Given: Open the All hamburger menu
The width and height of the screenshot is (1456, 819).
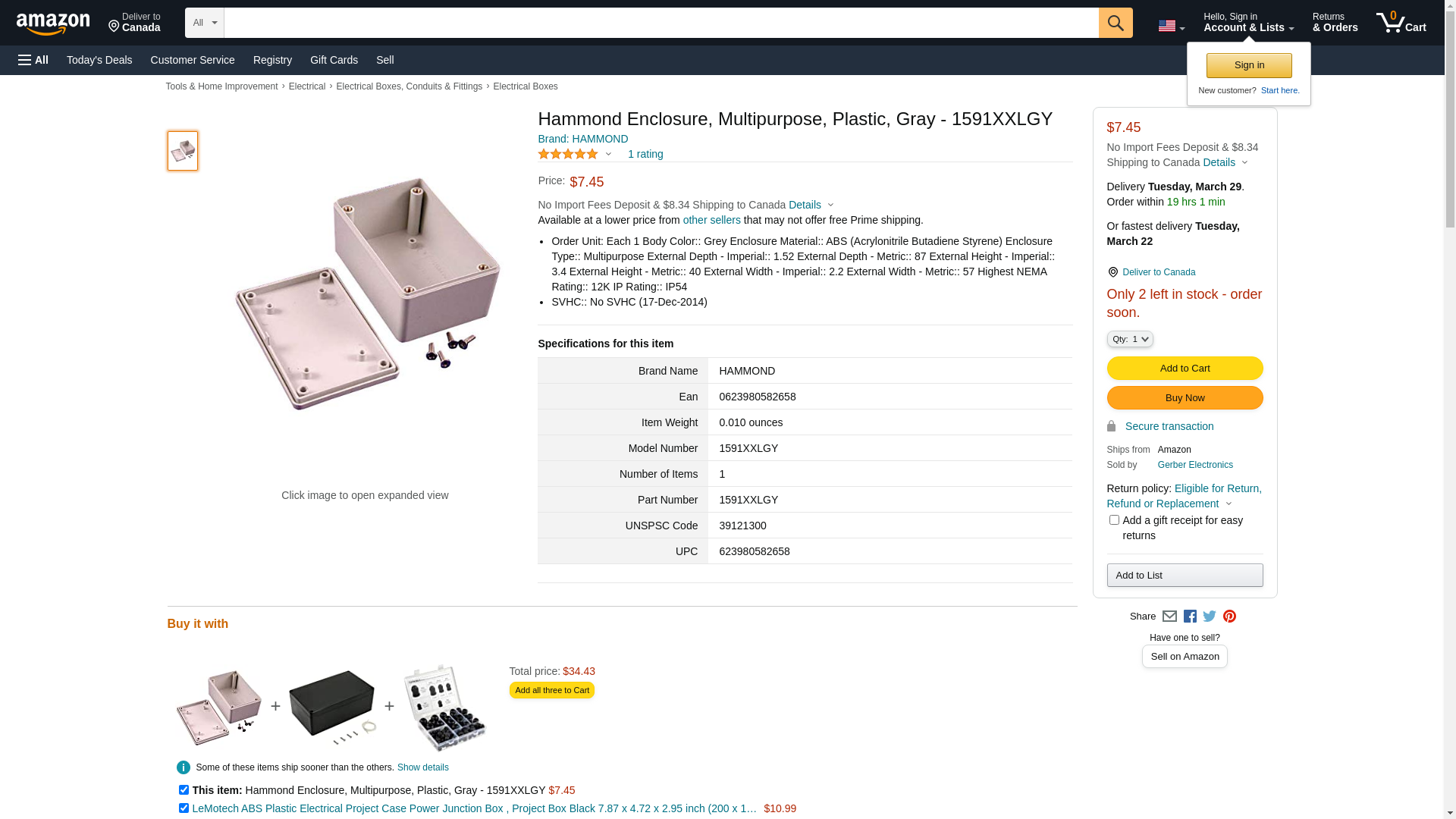Looking at the screenshot, I should [x=33, y=60].
